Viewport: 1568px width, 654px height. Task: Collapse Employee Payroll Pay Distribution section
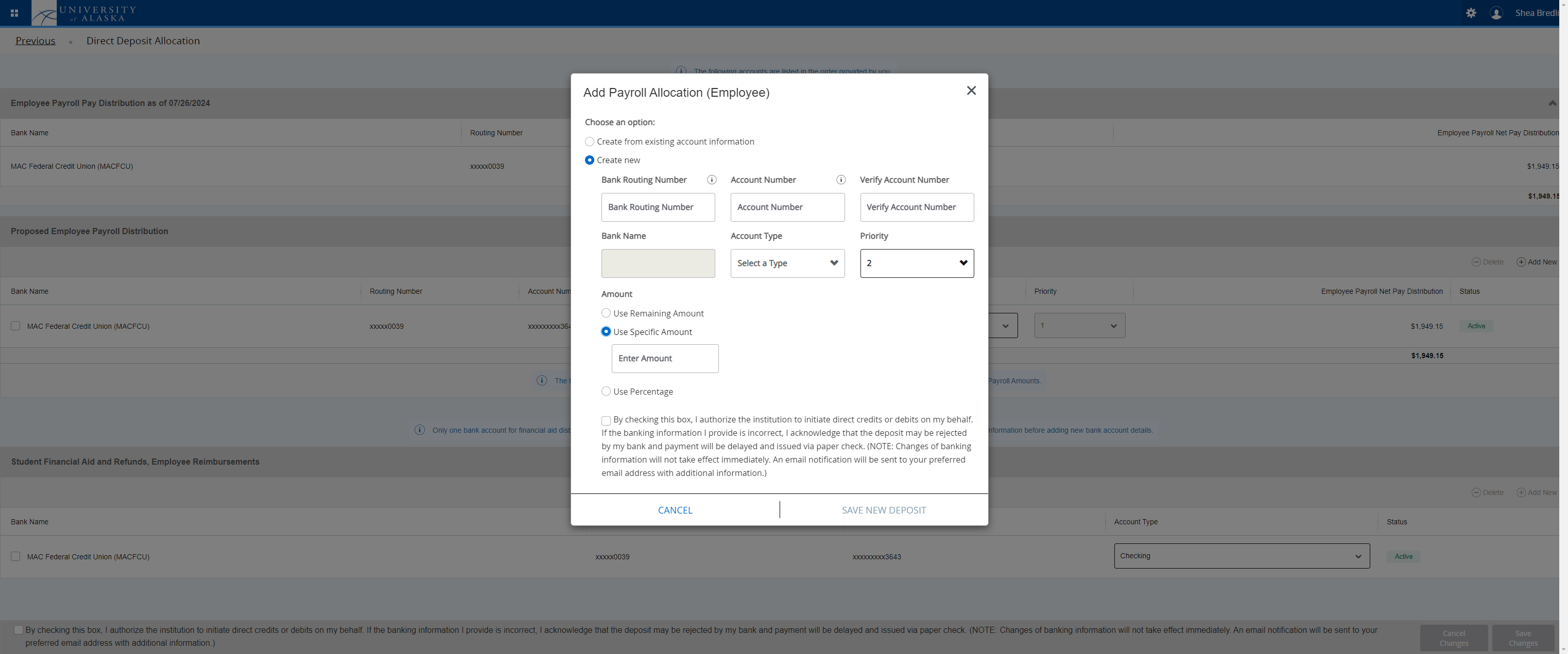coord(1553,103)
